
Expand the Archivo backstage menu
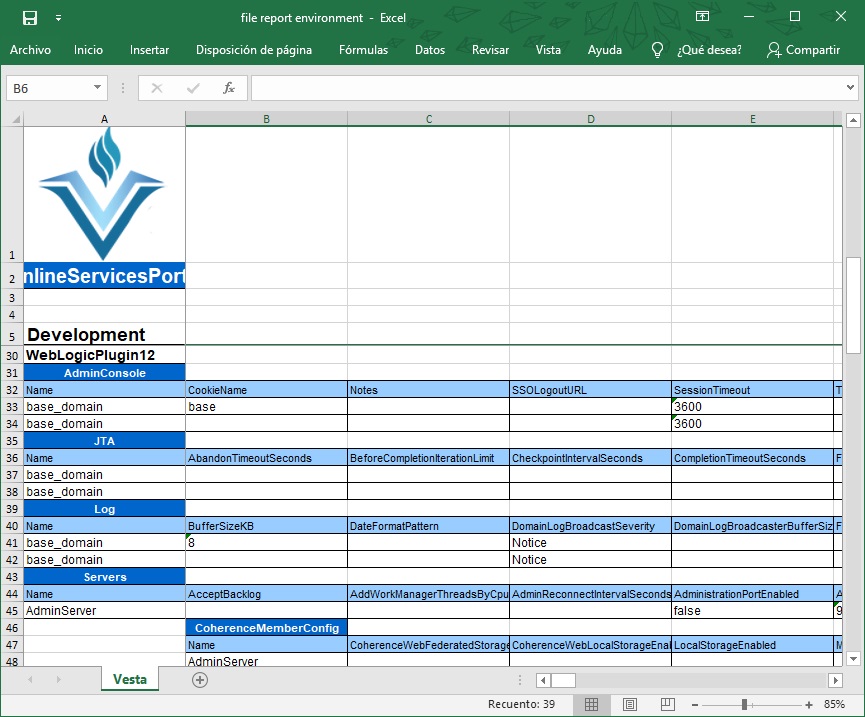(x=30, y=49)
